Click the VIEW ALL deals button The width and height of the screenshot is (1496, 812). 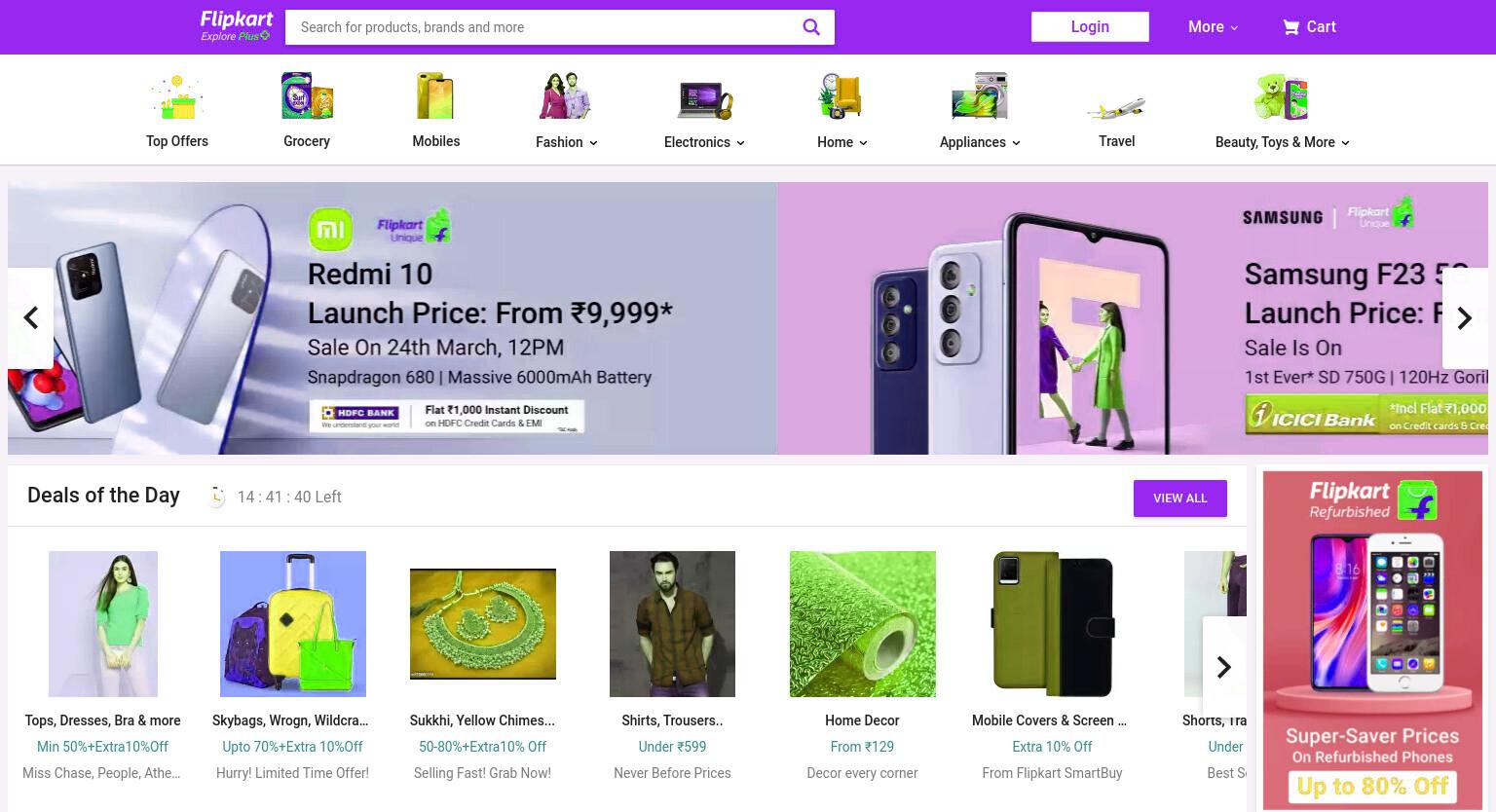[x=1179, y=498]
